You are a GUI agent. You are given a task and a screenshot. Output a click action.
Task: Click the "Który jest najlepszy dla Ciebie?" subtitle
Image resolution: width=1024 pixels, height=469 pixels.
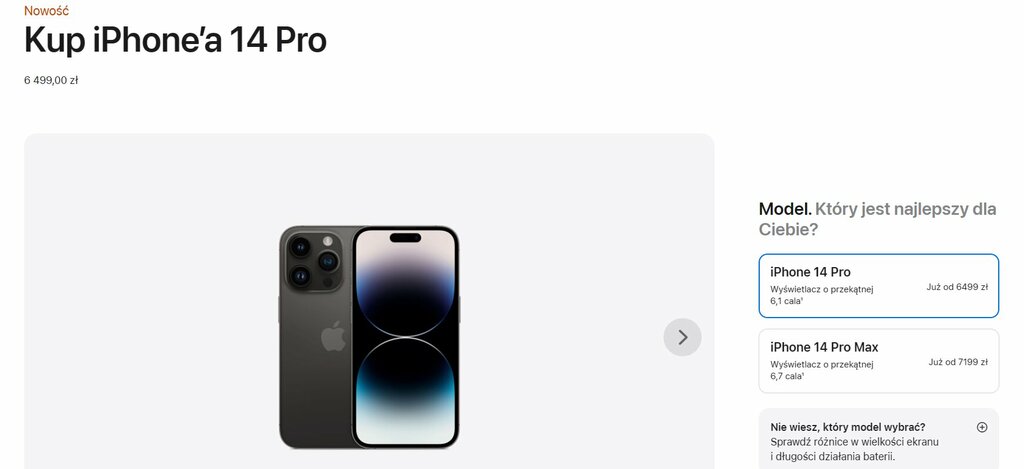pos(878,219)
